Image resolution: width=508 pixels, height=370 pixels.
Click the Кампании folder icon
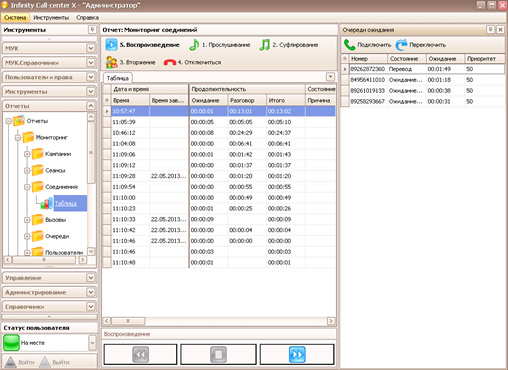pyautogui.click(x=37, y=154)
